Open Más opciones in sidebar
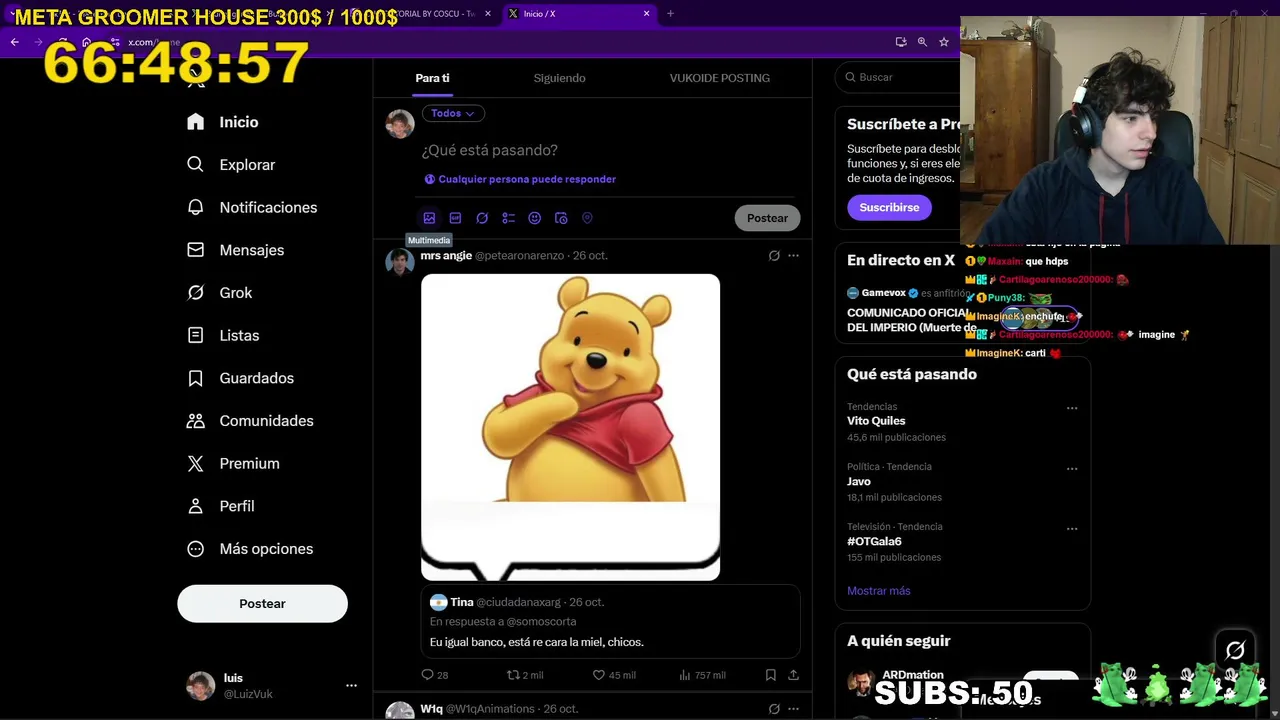Screen dimensions: 1280x720 tap(250, 549)
